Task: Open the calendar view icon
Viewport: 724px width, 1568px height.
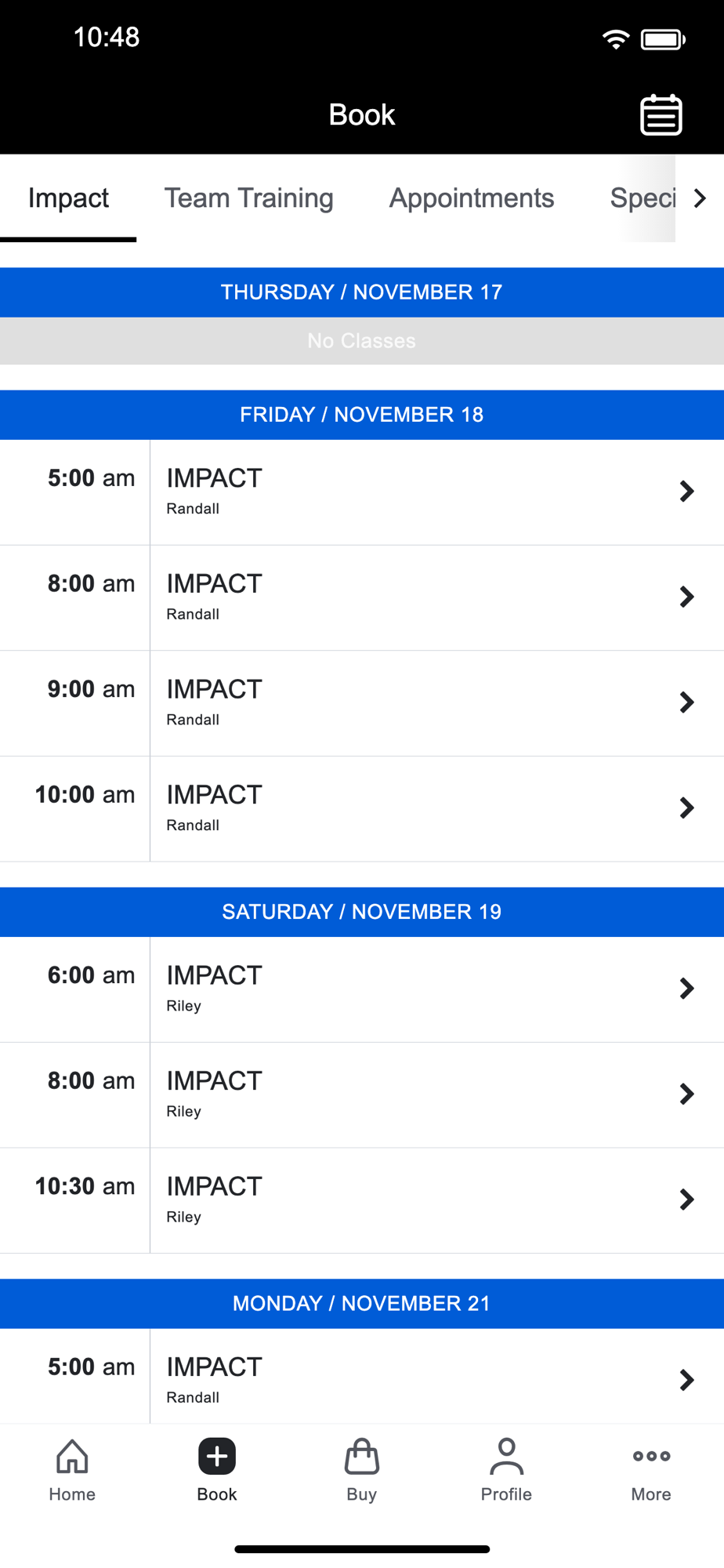Action: click(661, 115)
